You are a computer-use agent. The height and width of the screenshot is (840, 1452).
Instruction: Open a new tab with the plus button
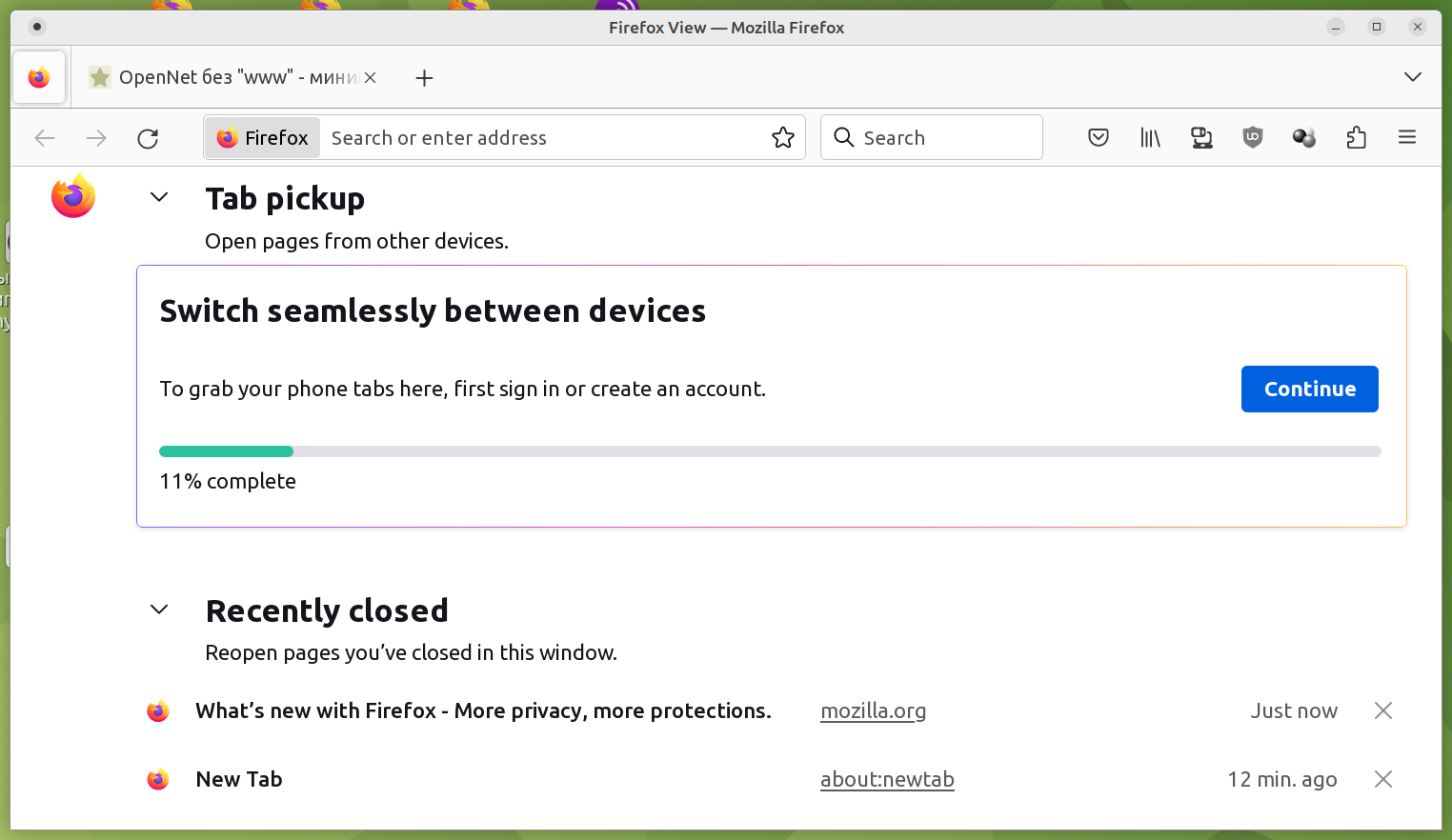pyautogui.click(x=425, y=78)
